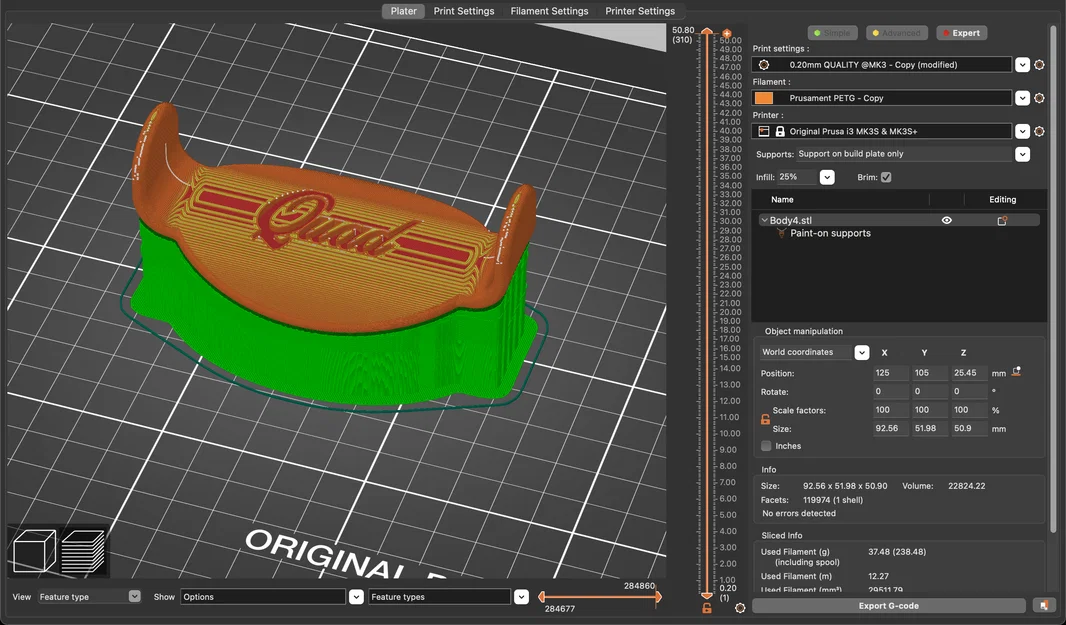Image resolution: width=1066 pixels, height=625 pixels.
Task: Switch to 3D editor view cube icon
Action: pos(34,551)
